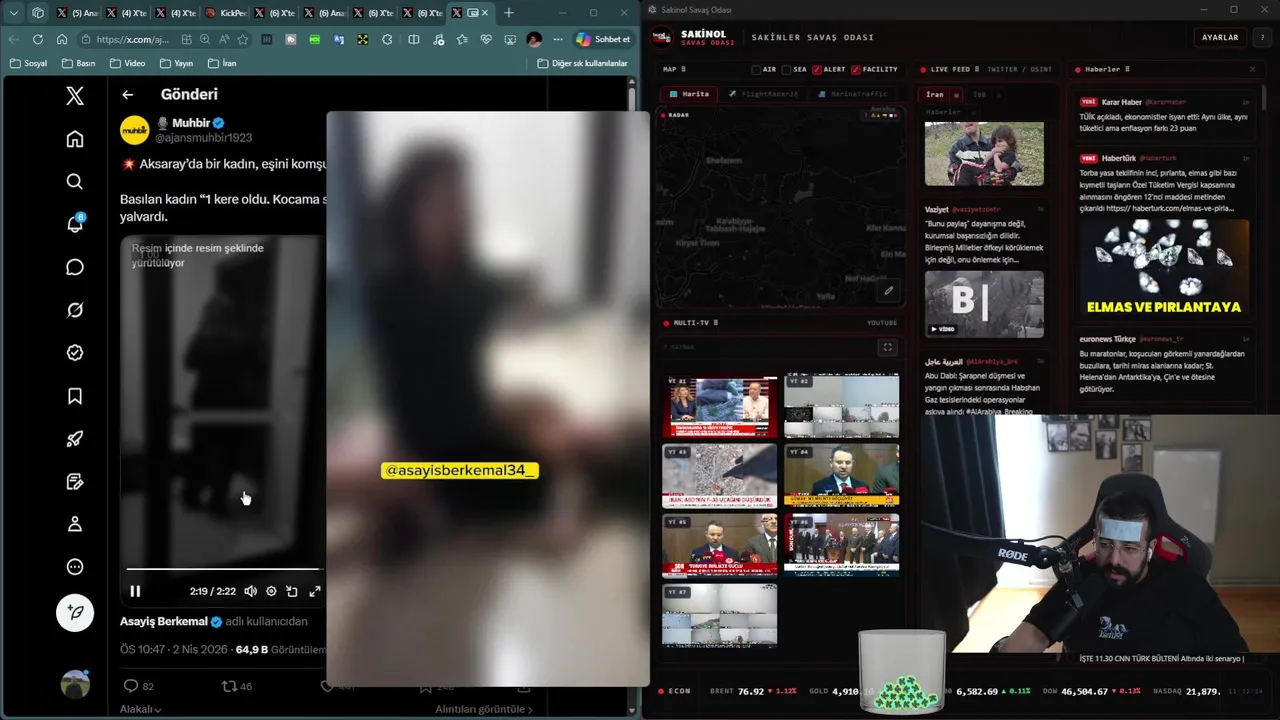The image size is (1280, 720).
Task: Open YT #1 stream thumbnail
Action: tap(719, 406)
